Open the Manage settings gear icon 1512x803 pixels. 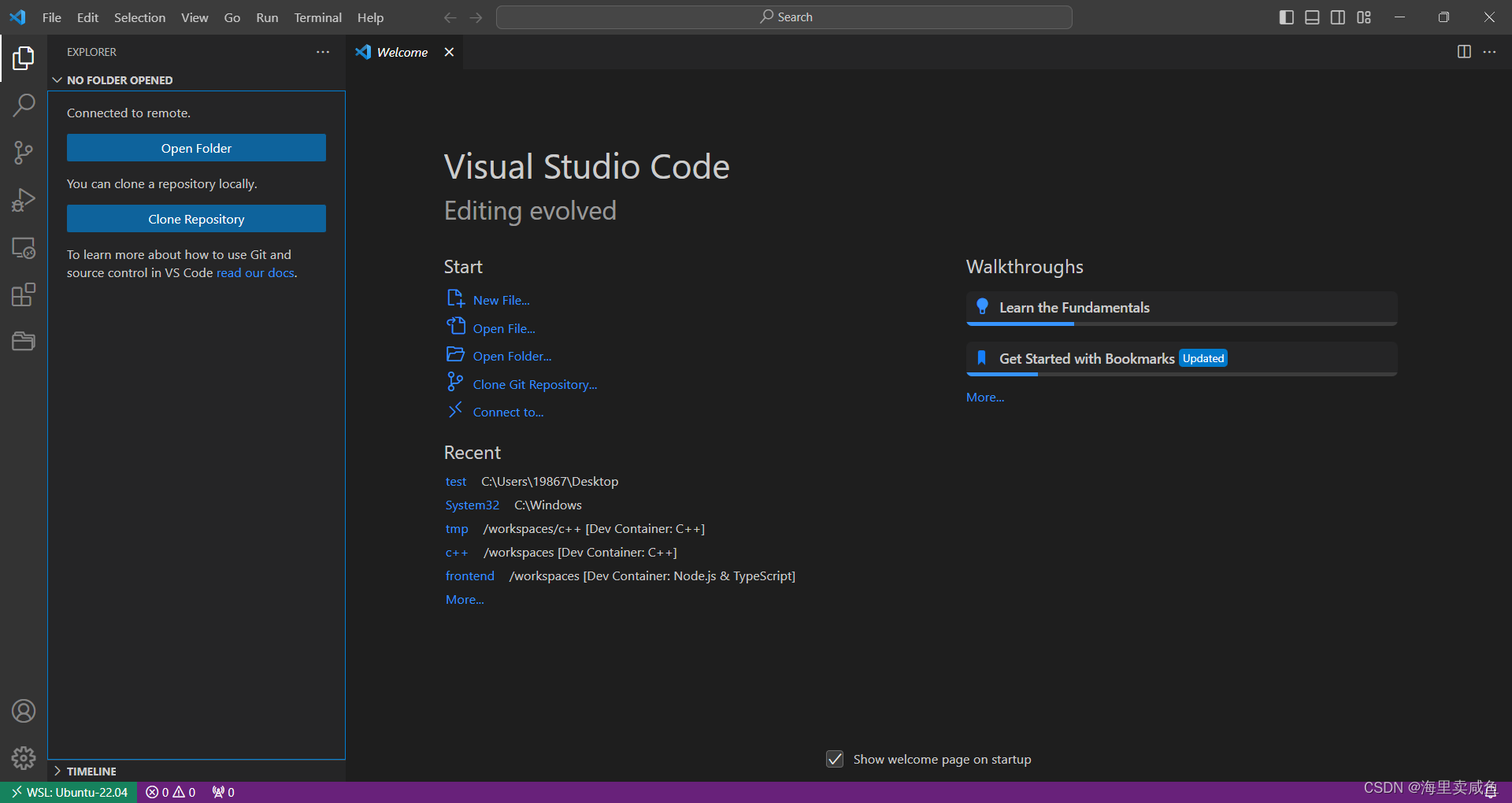[x=24, y=757]
